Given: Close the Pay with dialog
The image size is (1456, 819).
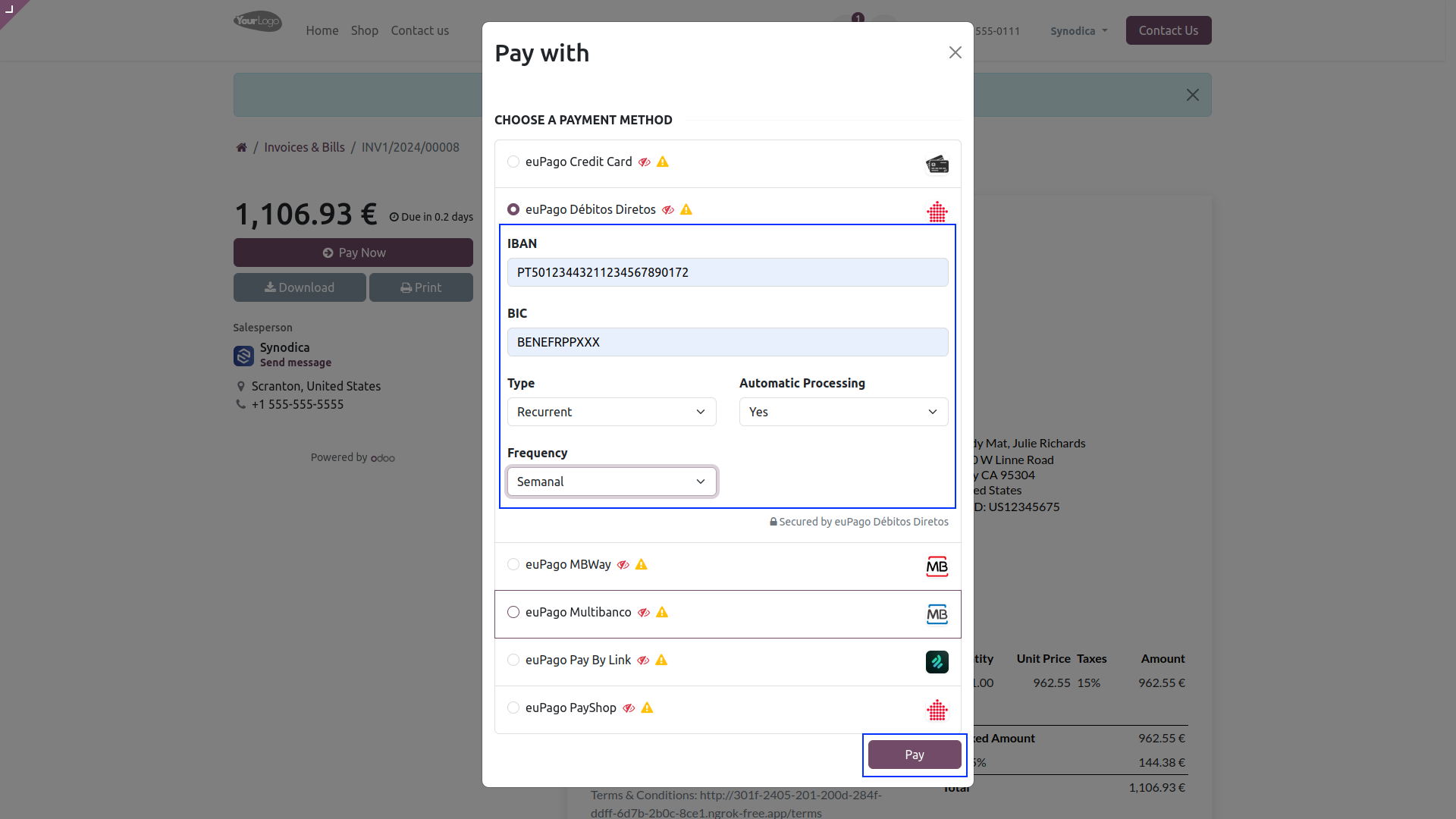Looking at the screenshot, I should [955, 52].
